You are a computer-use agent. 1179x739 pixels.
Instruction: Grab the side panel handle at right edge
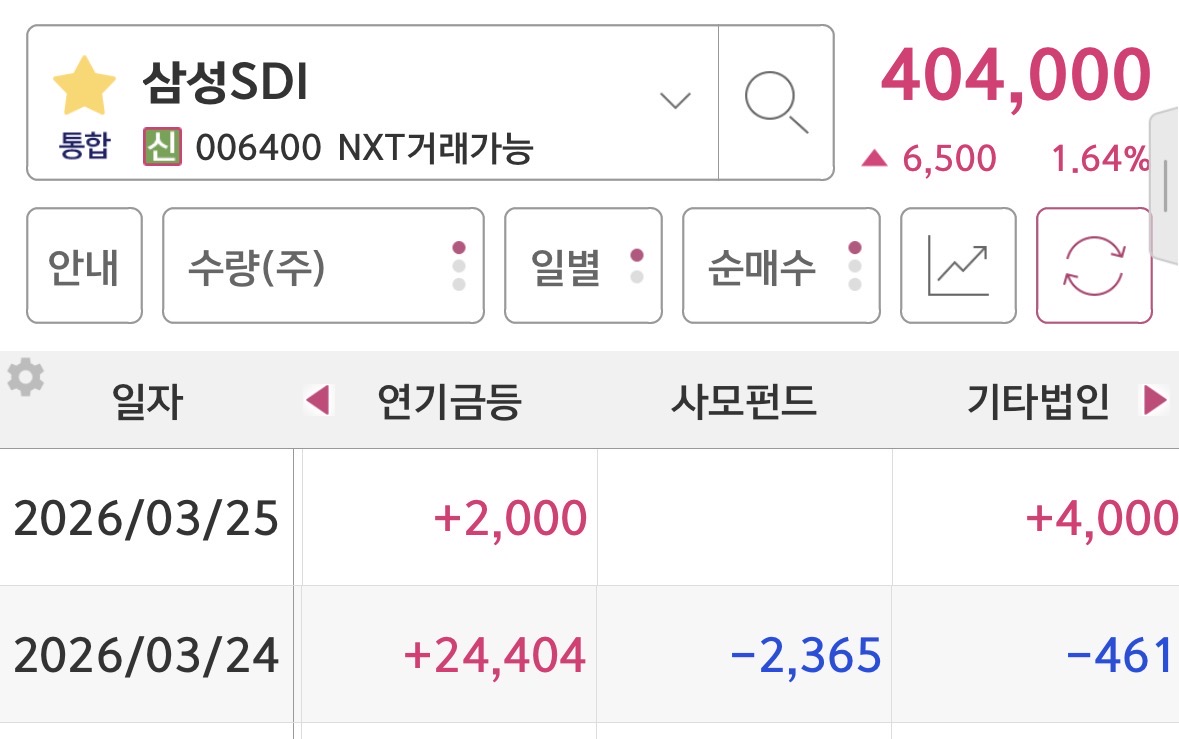(x=1165, y=186)
